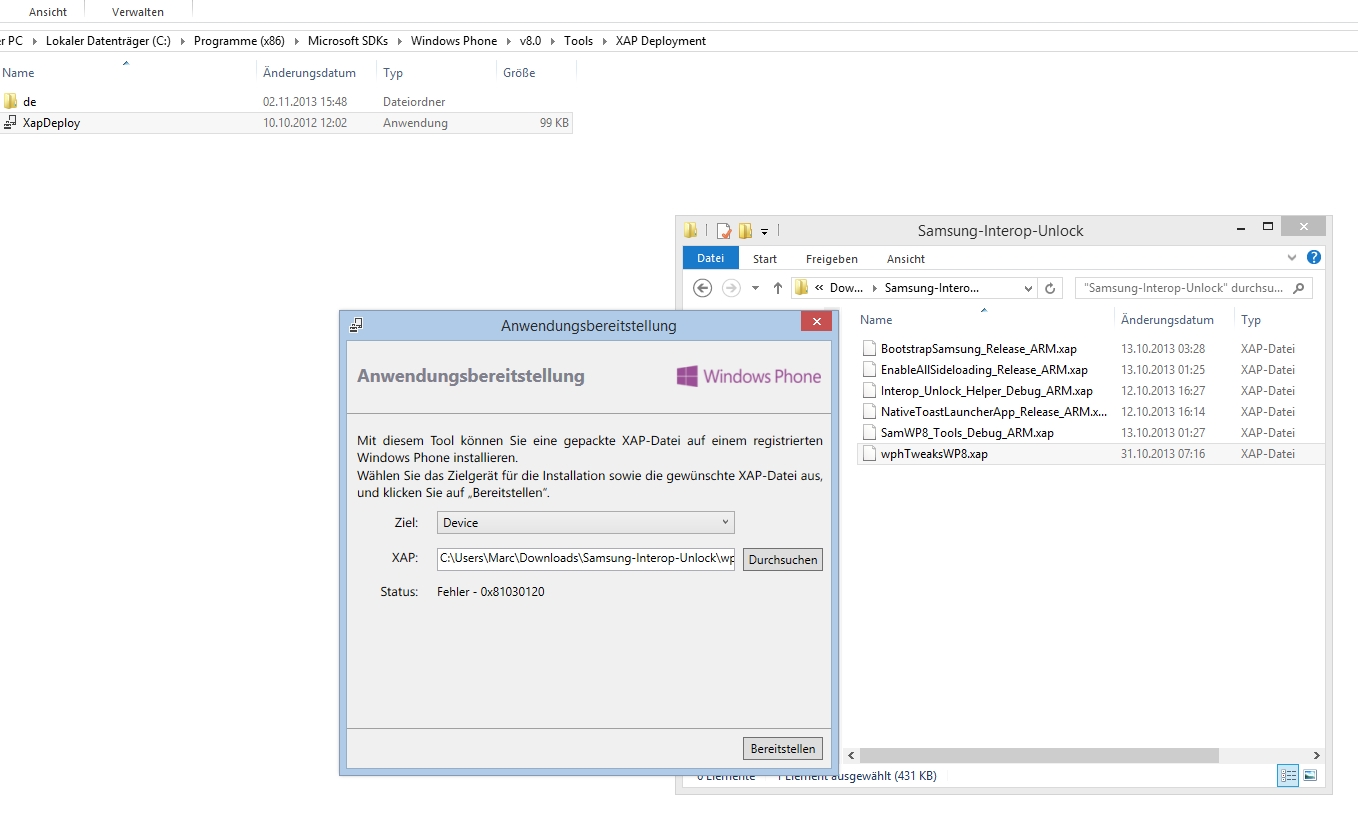Open the quick access toolbar customization arrow

click(x=765, y=231)
